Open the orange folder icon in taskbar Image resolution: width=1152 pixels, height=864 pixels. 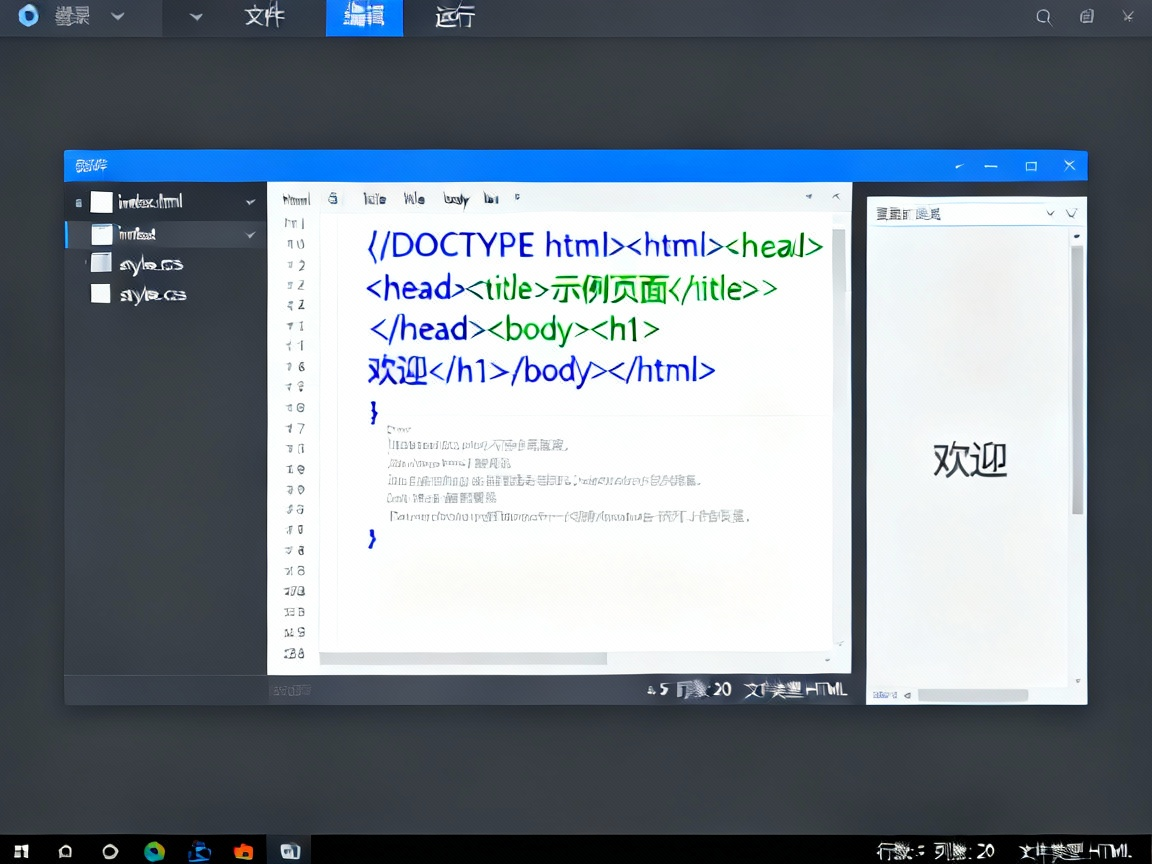pos(244,851)
